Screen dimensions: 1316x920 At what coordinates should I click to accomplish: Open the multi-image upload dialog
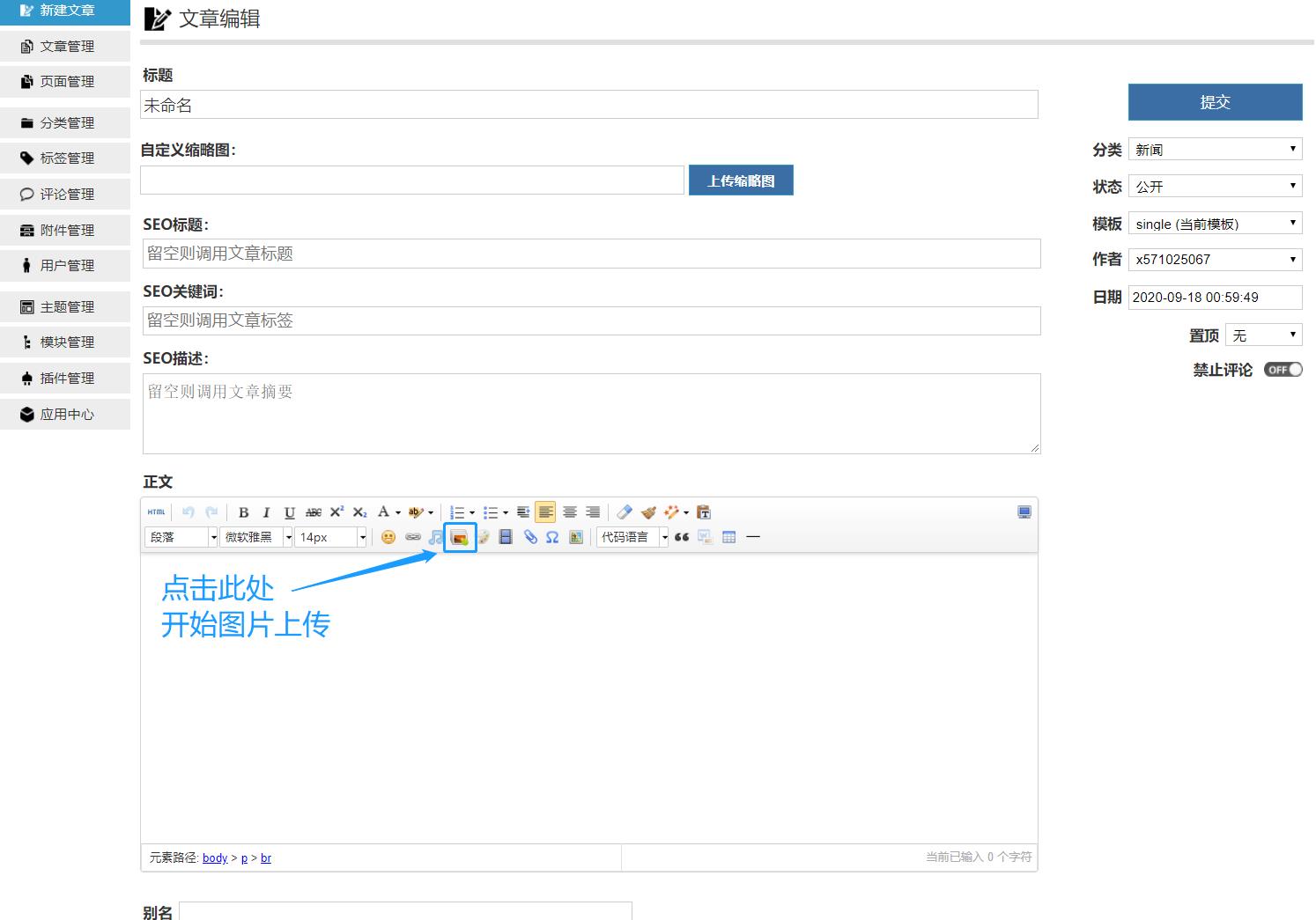coord(460,537)
